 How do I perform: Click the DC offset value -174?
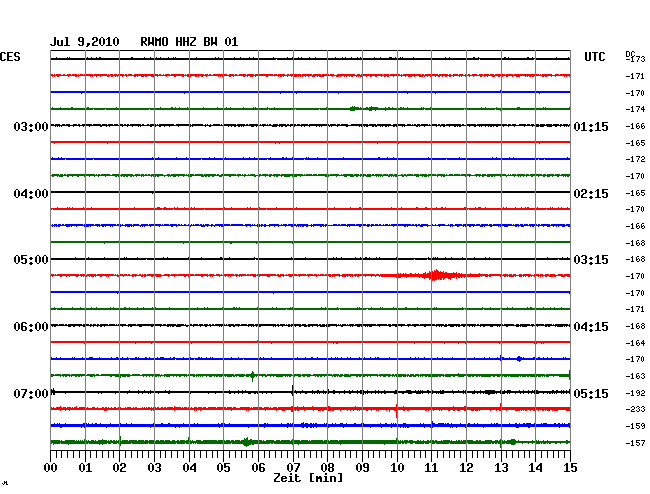tap(635, 109)
